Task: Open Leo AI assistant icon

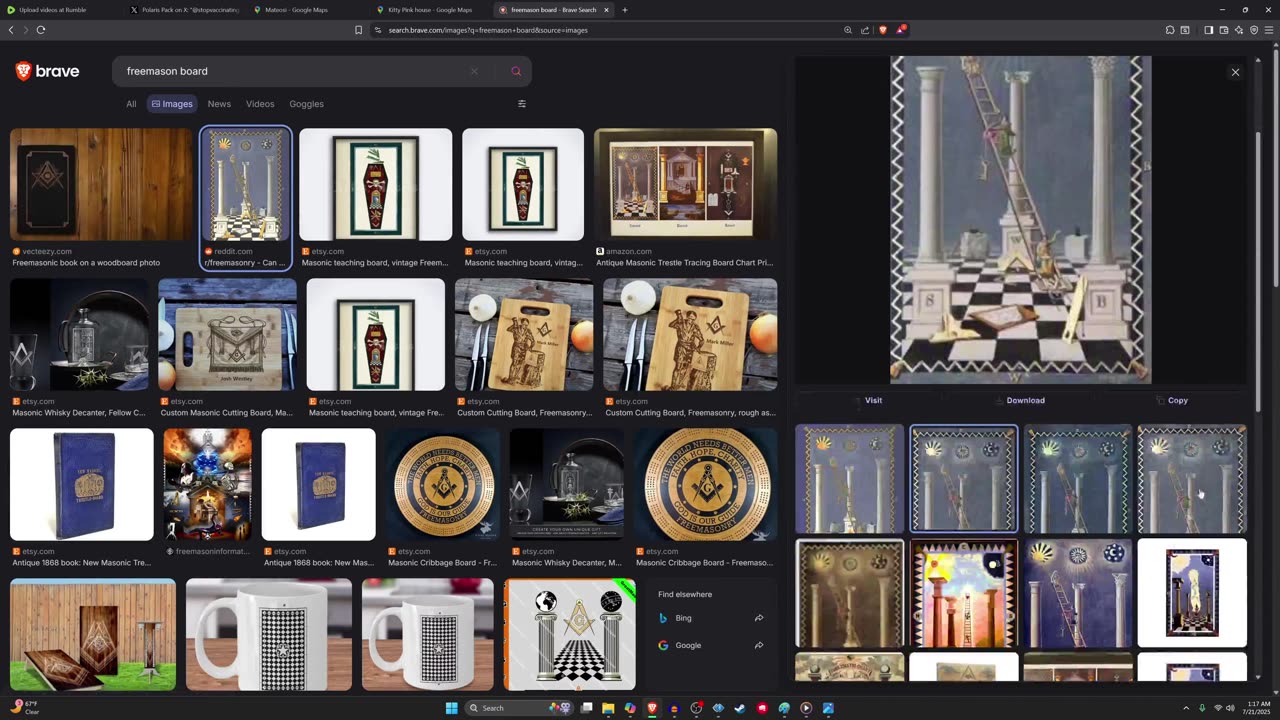Action: point(1239,30)
